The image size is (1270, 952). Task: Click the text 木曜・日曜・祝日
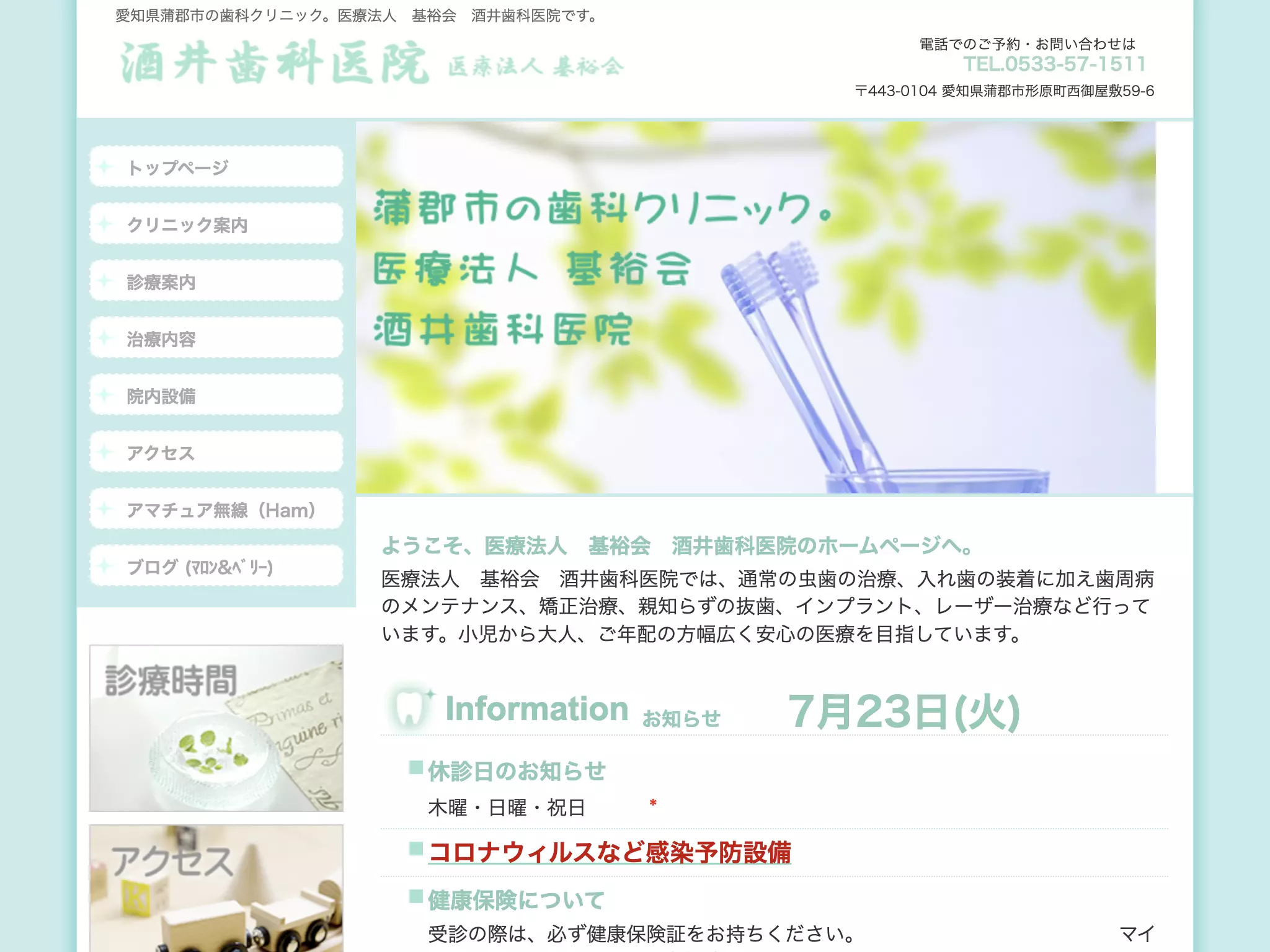[507, 808]
